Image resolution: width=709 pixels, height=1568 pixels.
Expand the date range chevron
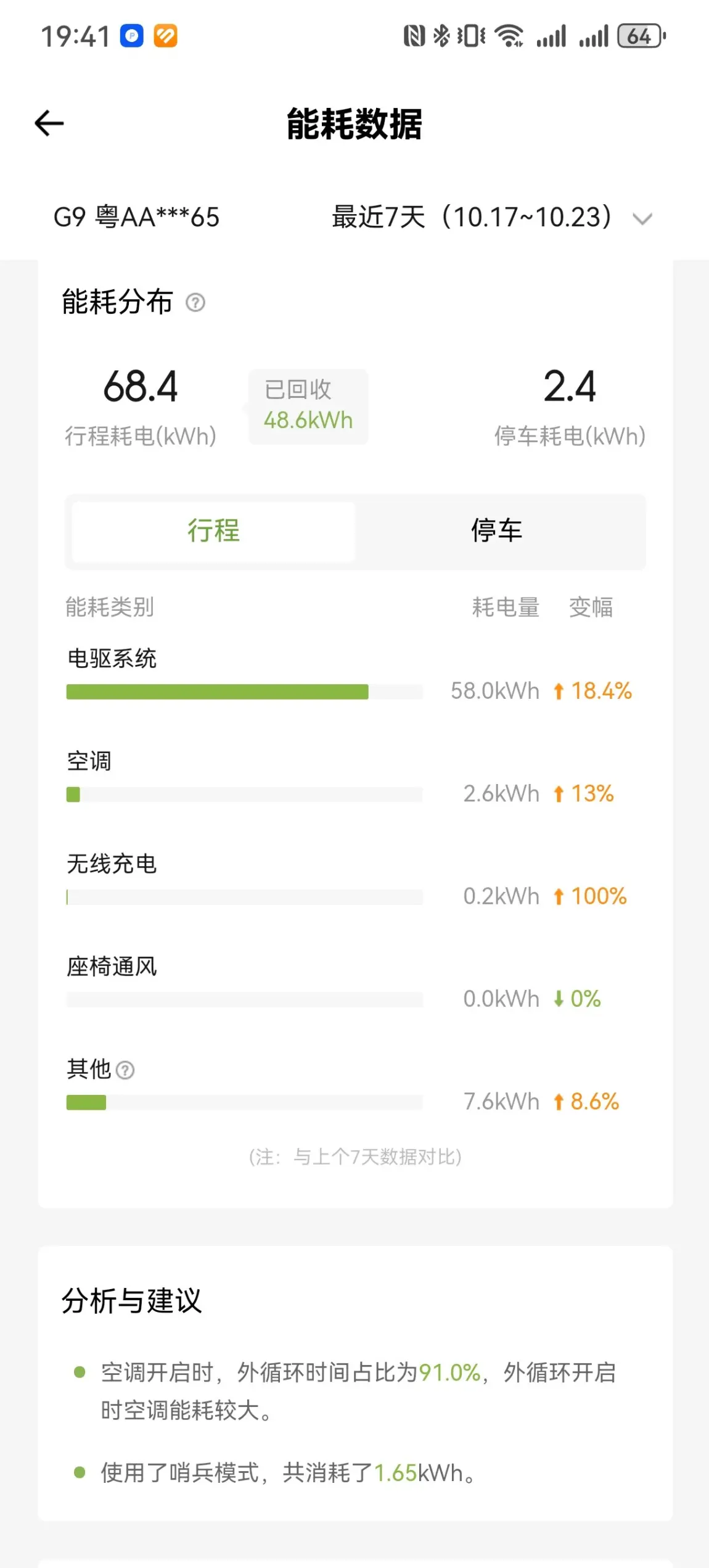tap(642, 219)
